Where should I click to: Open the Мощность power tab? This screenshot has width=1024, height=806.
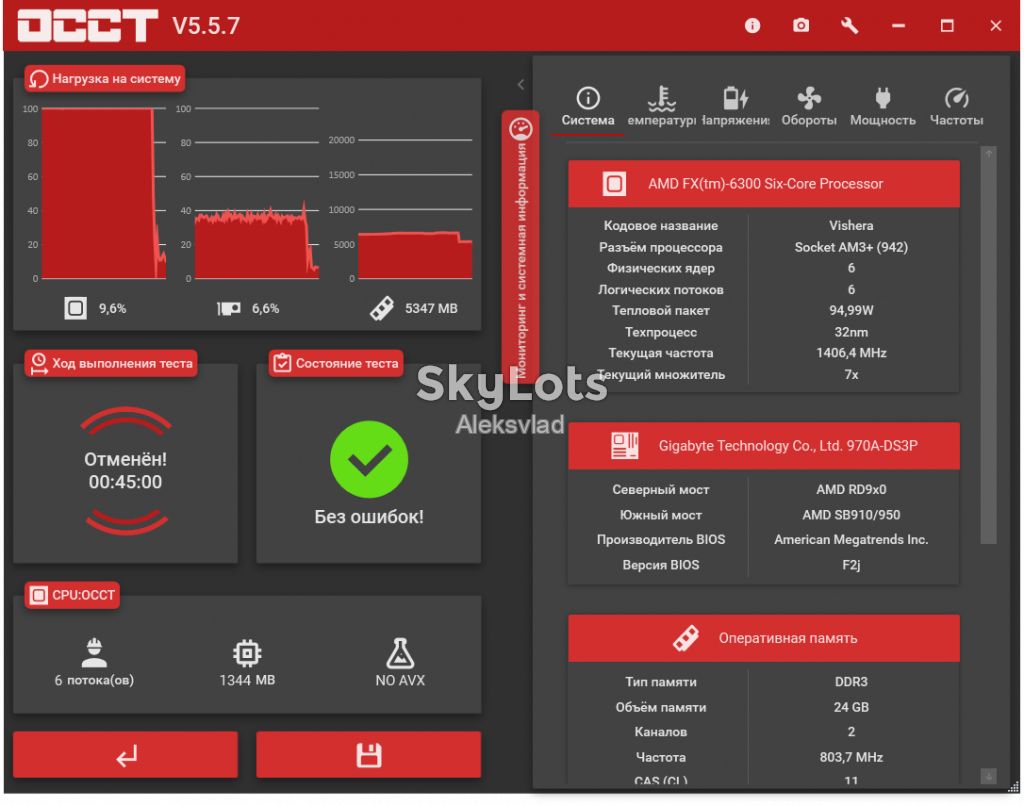[x=882, y=107]
